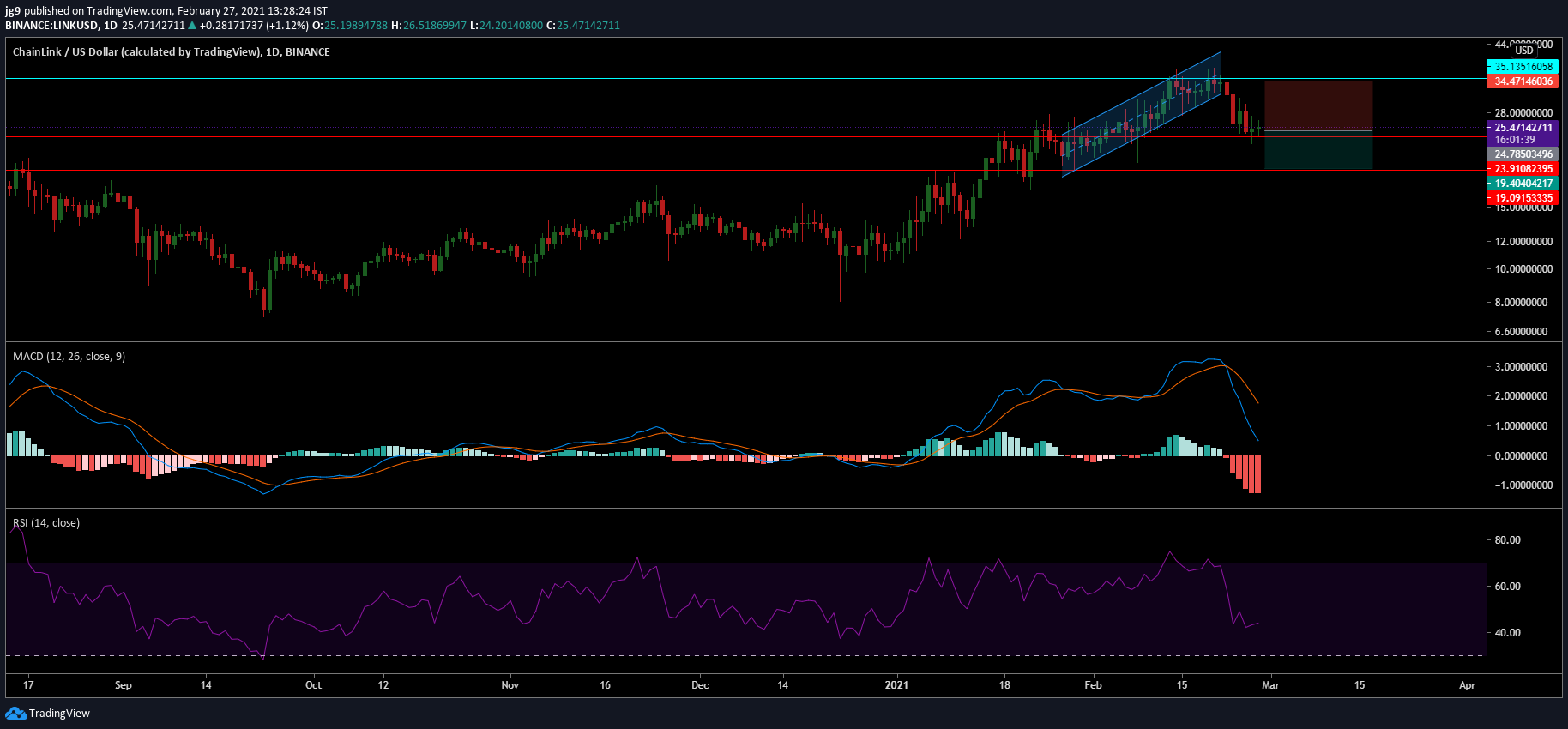
Task: Click the grey 24.78503496 price label
Action: (x=1523, y=154)
